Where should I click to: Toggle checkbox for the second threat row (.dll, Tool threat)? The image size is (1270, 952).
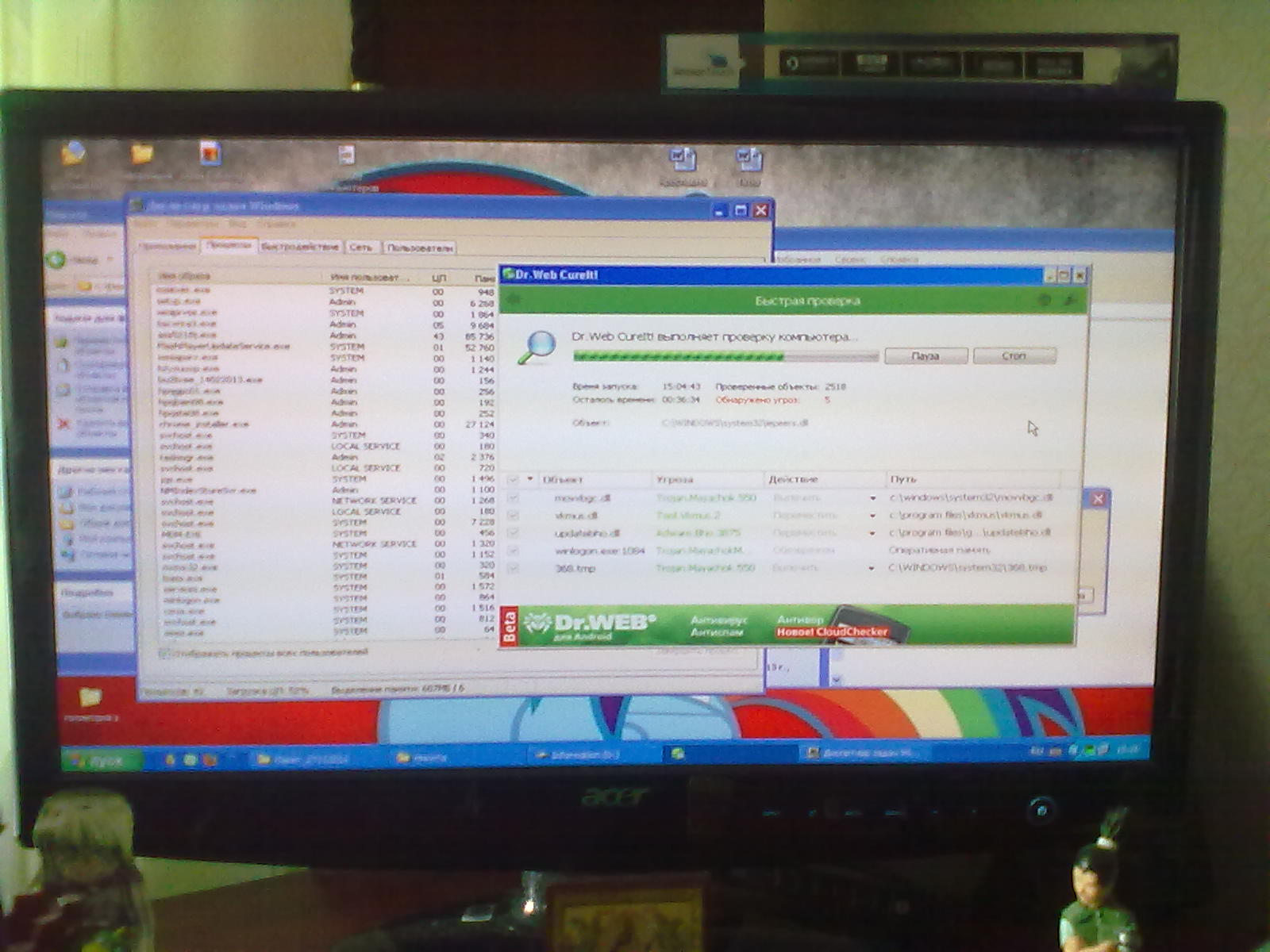coord(513,516)
